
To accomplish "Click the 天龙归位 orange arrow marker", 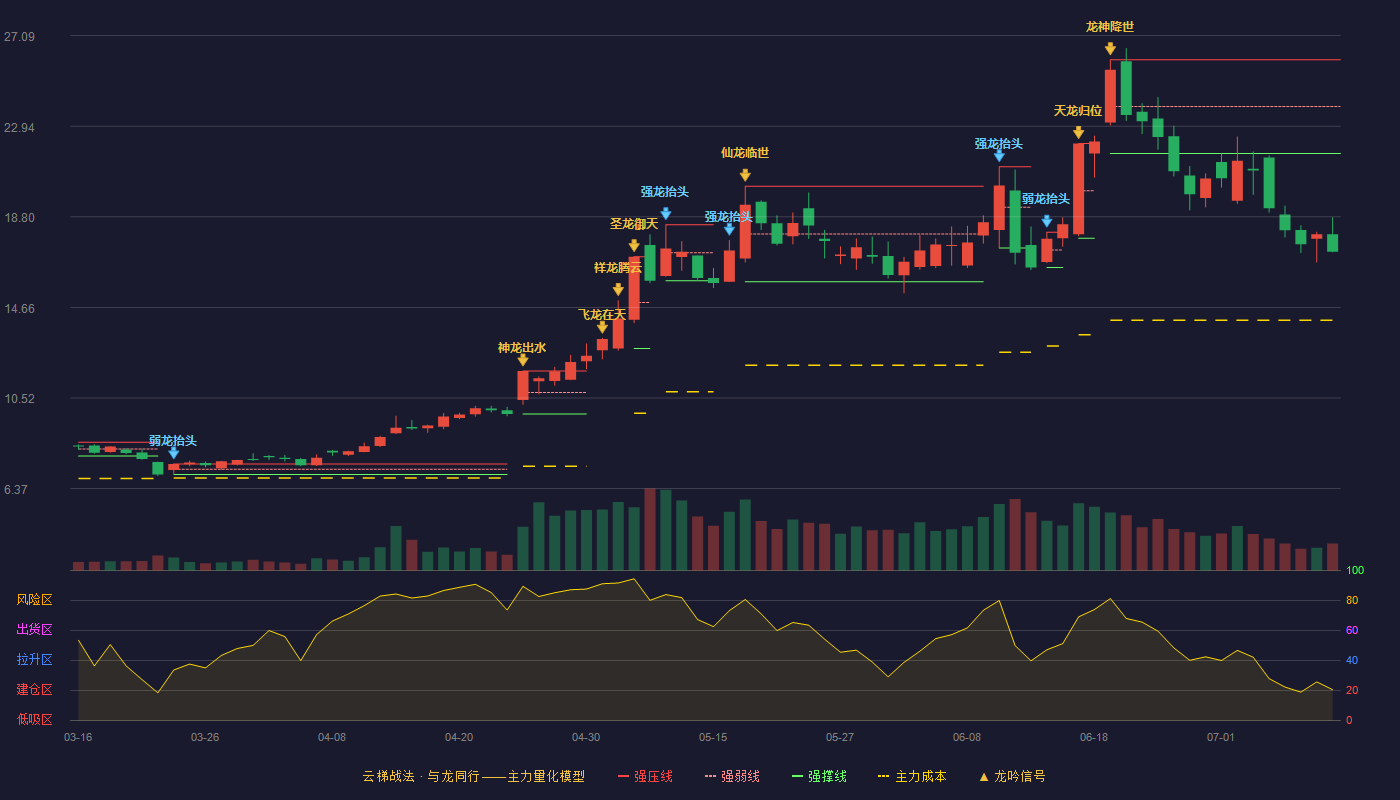I will 1078,132.
